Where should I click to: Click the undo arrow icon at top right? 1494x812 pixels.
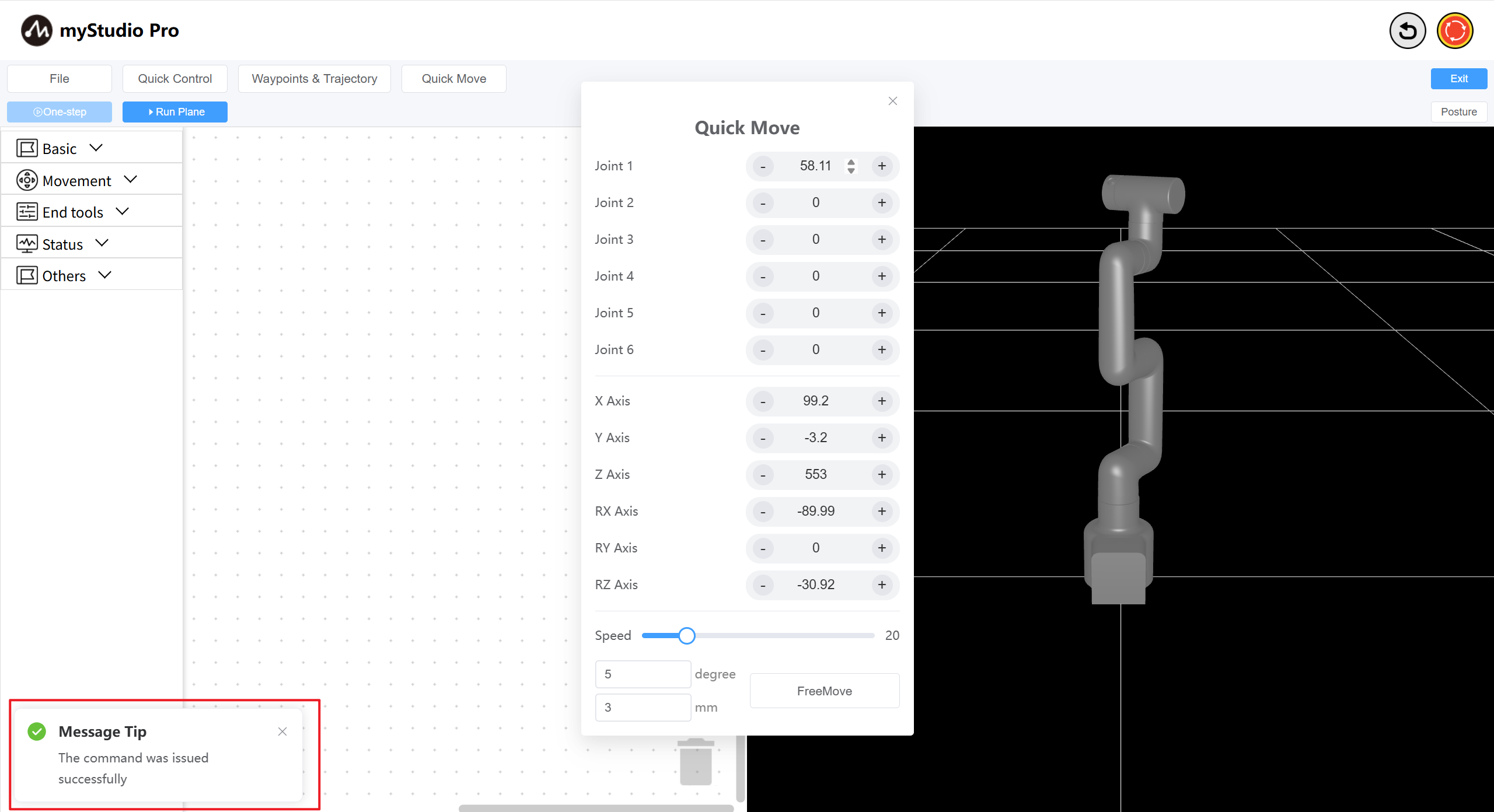pyautogui.click(x=1407, y=30)
